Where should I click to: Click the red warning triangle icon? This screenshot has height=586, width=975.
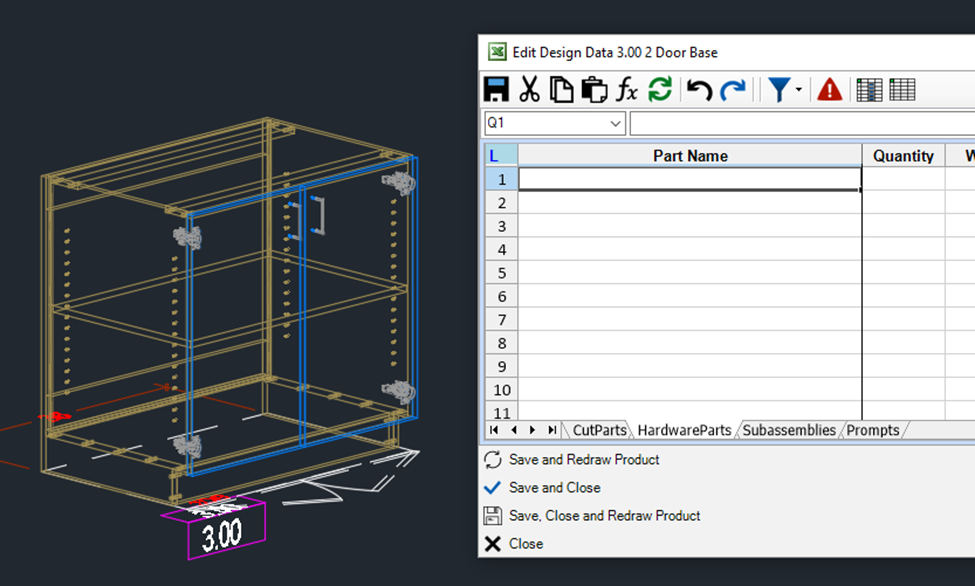pos(830,90)
